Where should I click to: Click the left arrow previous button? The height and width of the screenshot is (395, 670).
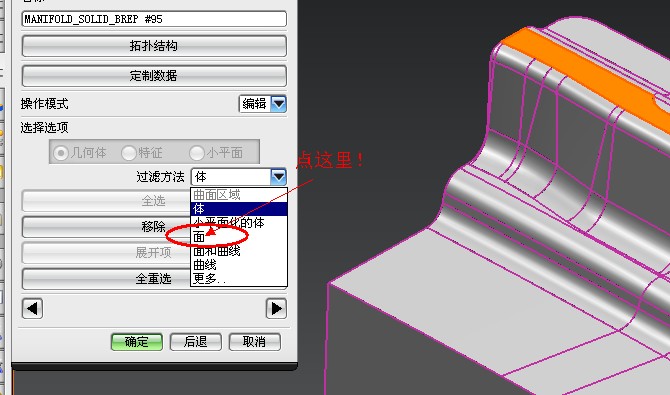tap(32, 308)
